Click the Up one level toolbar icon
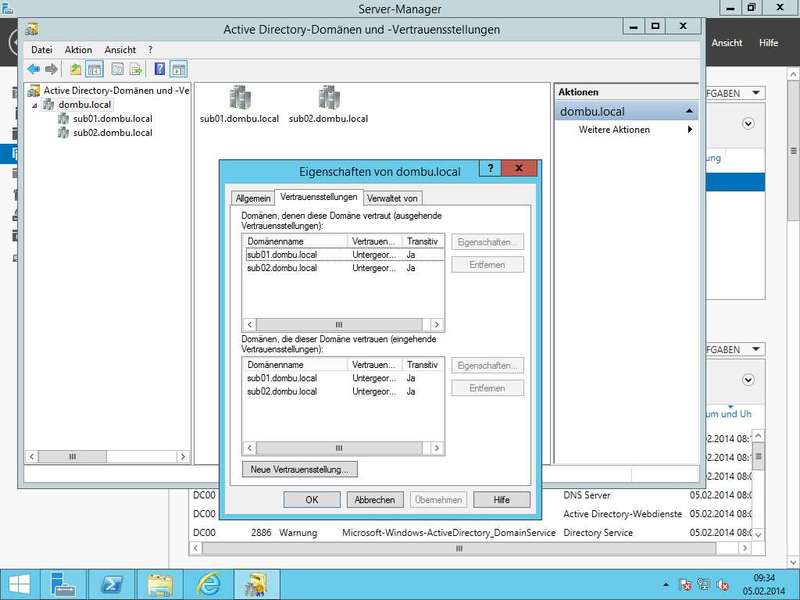 75,69
